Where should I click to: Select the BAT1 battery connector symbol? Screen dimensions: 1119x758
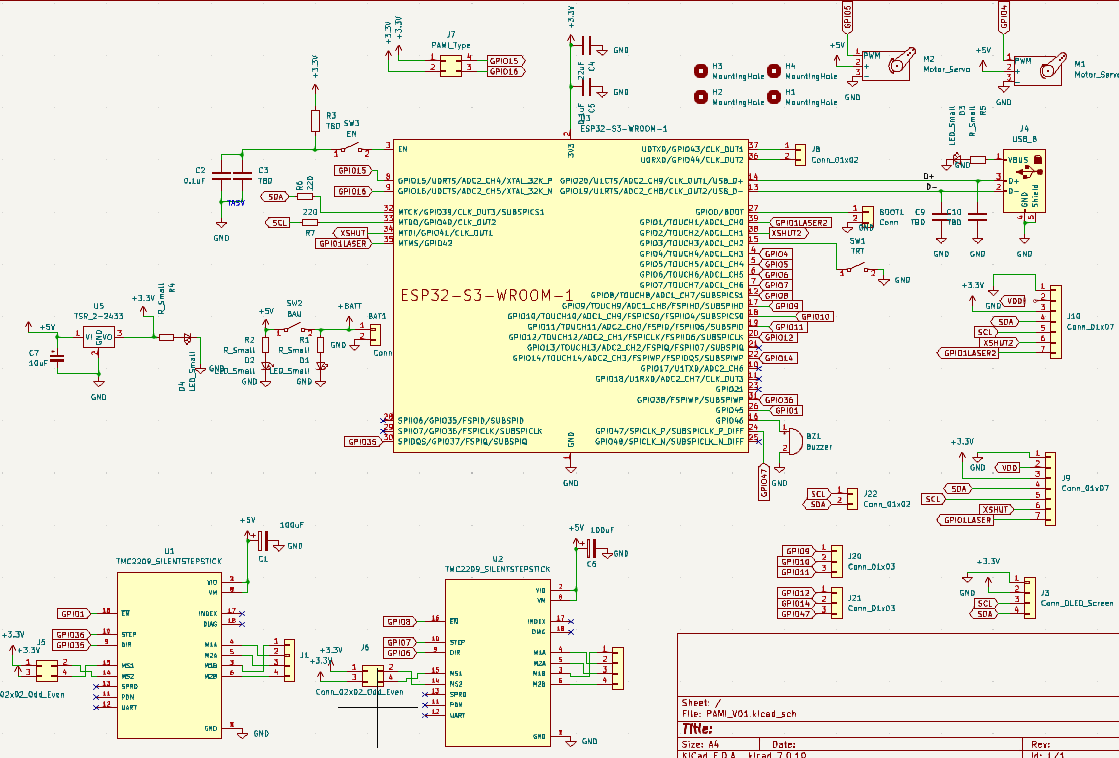point(375,335)
